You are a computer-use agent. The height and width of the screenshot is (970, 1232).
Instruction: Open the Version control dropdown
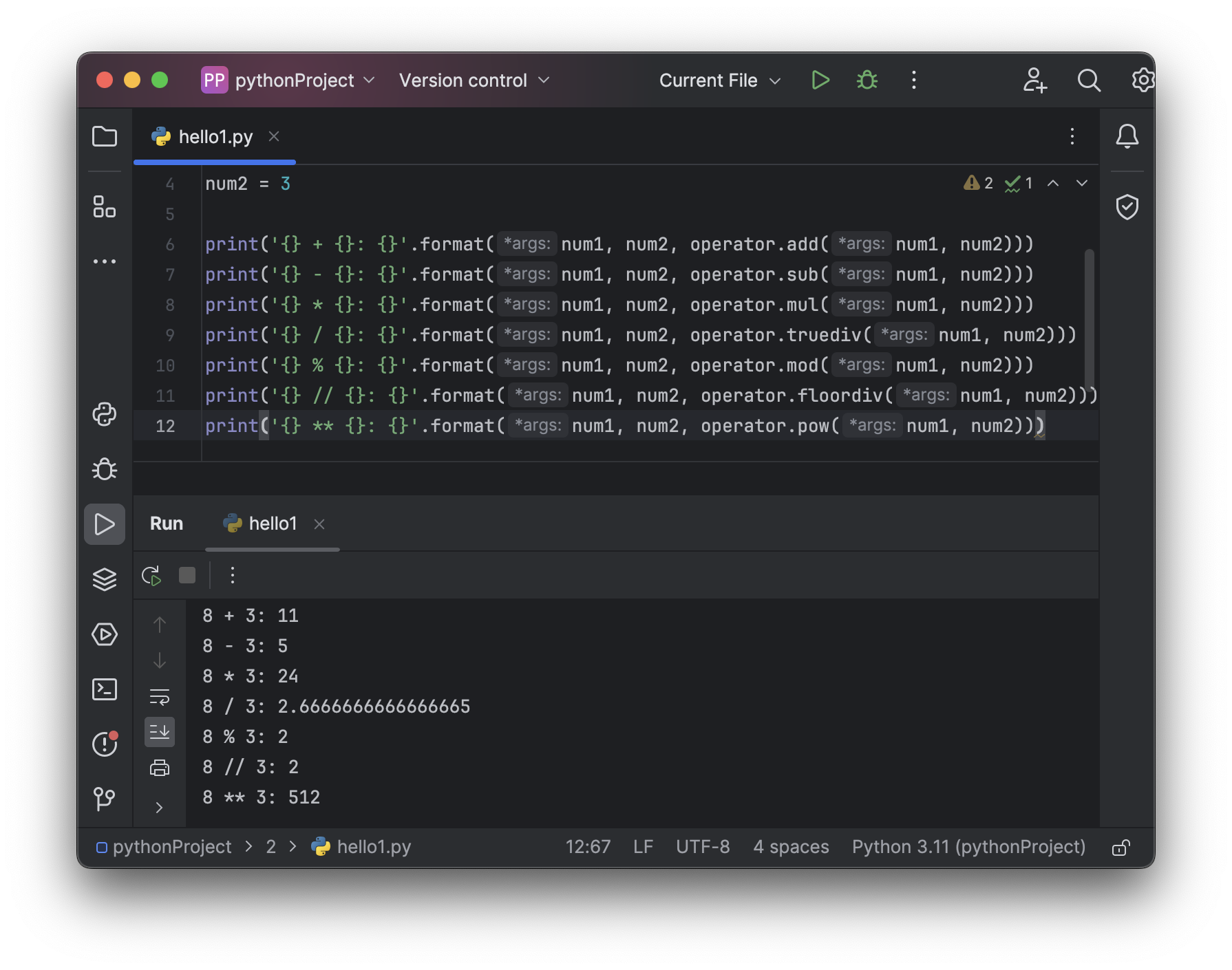[x=475, y=80]
